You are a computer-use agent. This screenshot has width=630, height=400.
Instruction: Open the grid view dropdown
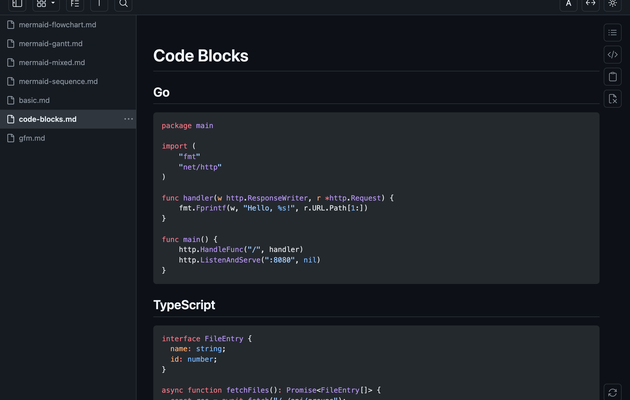pyautogui.click(x=46, y=4)
